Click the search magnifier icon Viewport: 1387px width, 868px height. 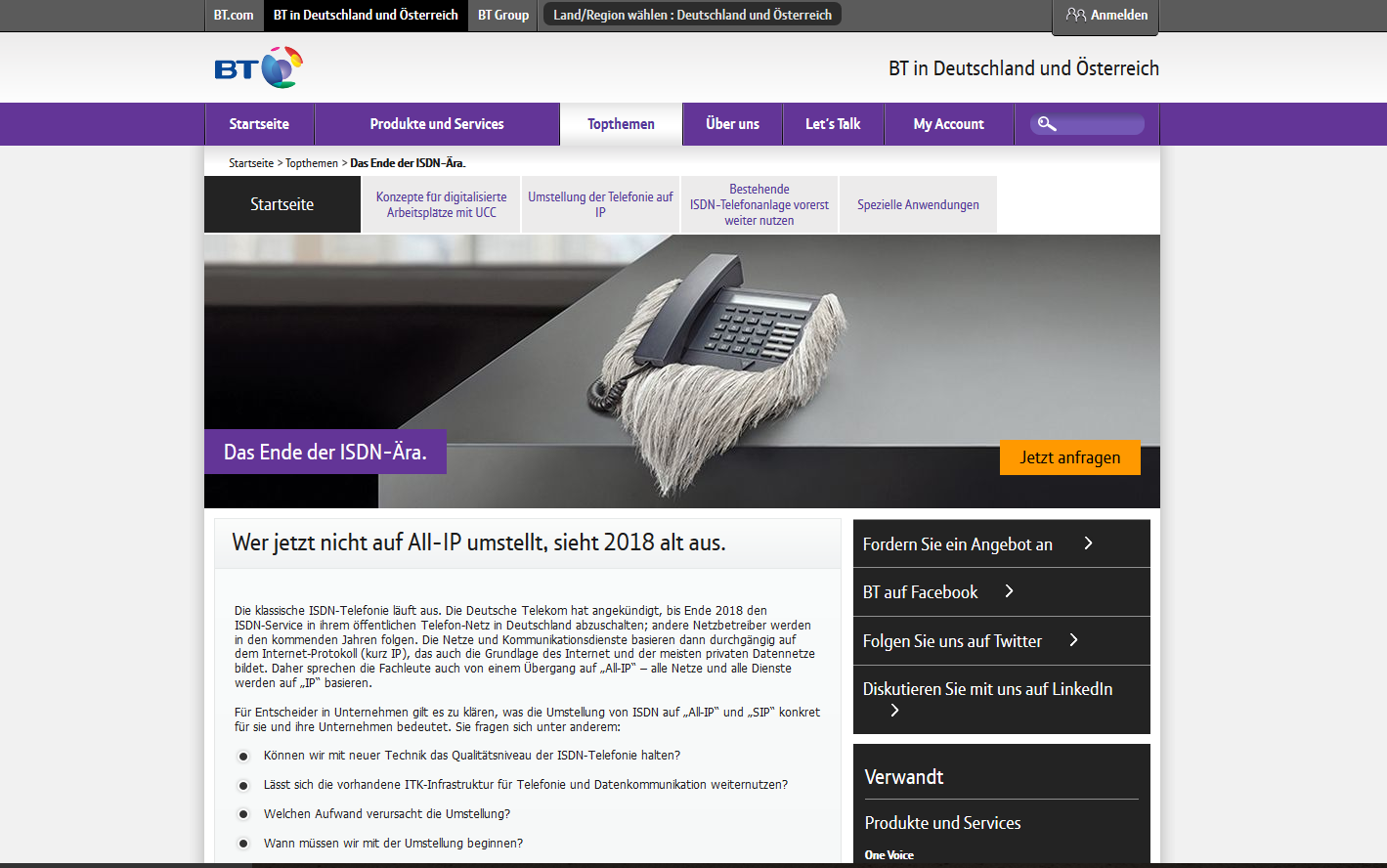coord(1047,124)
